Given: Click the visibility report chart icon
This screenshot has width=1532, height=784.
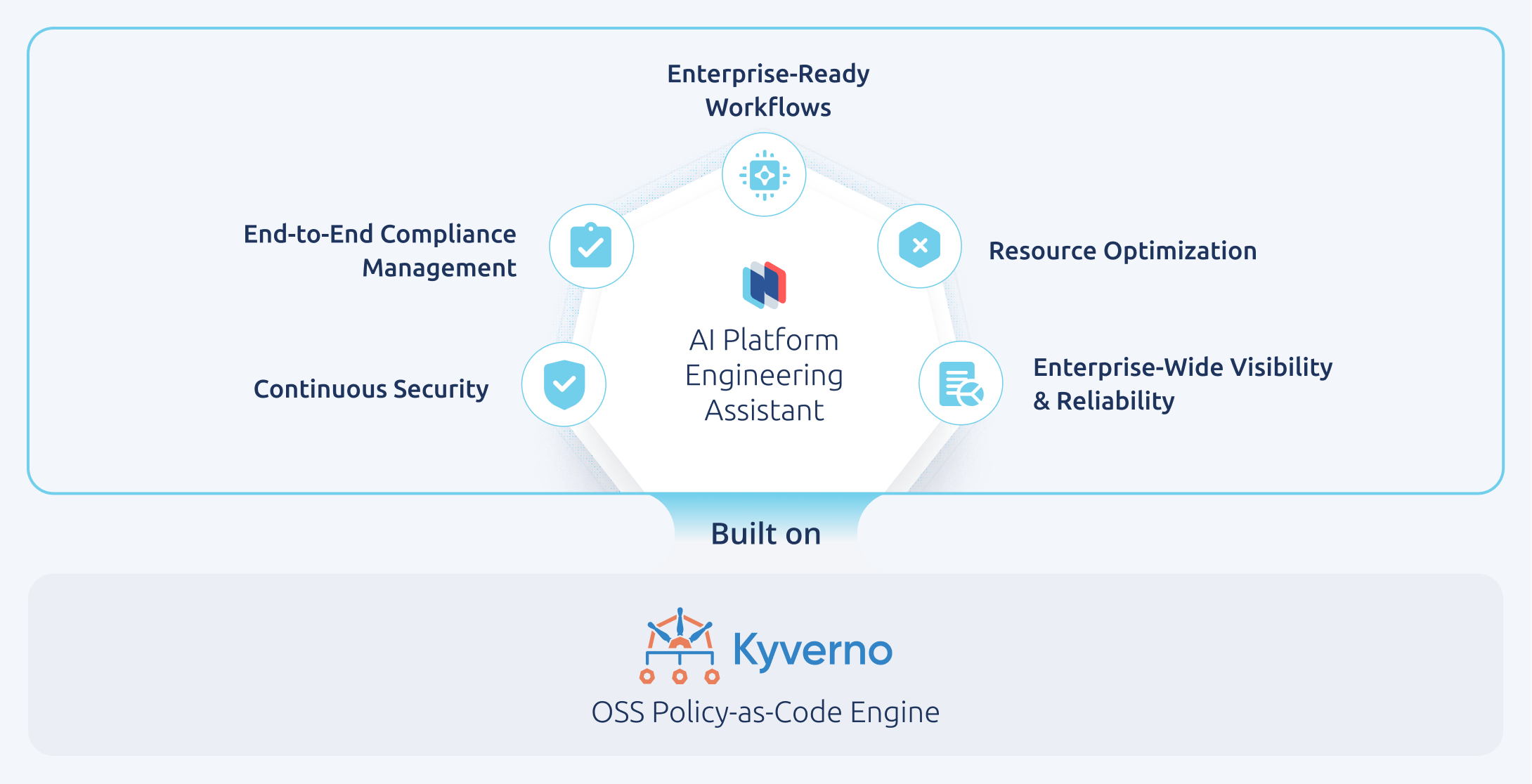Looking at the screenshot, I should click(961, 384).
